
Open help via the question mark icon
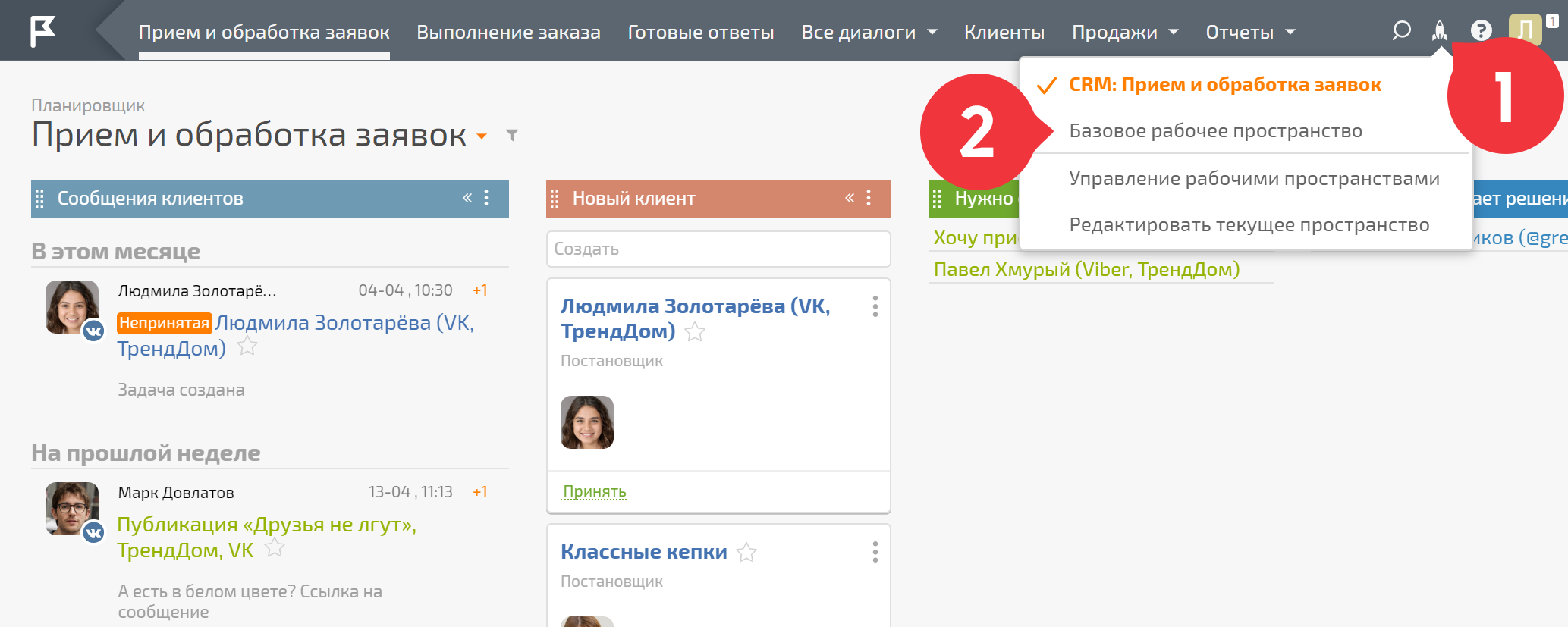click(x=1481, y=31)
